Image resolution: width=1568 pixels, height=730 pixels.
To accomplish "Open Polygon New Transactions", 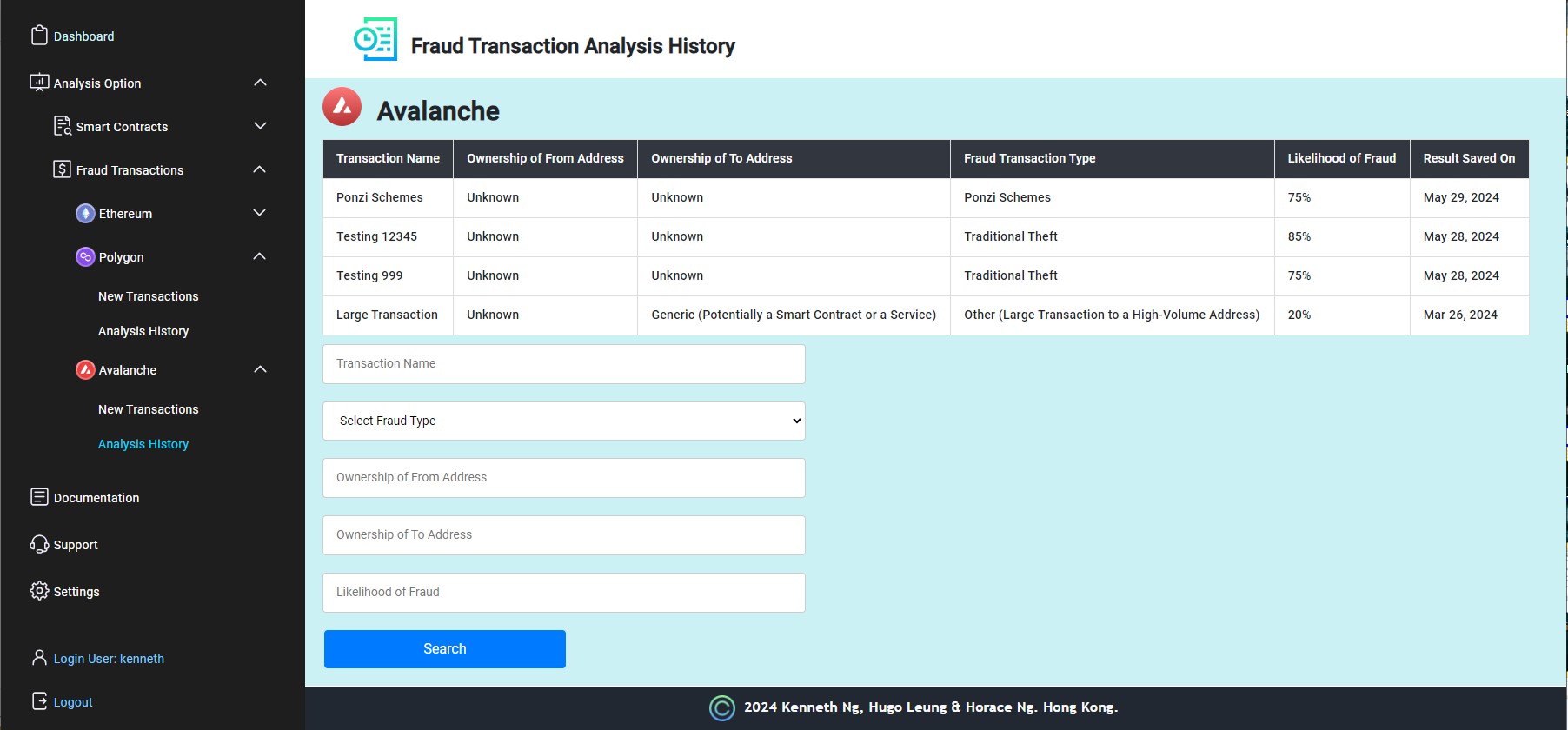I will (149, 296).
